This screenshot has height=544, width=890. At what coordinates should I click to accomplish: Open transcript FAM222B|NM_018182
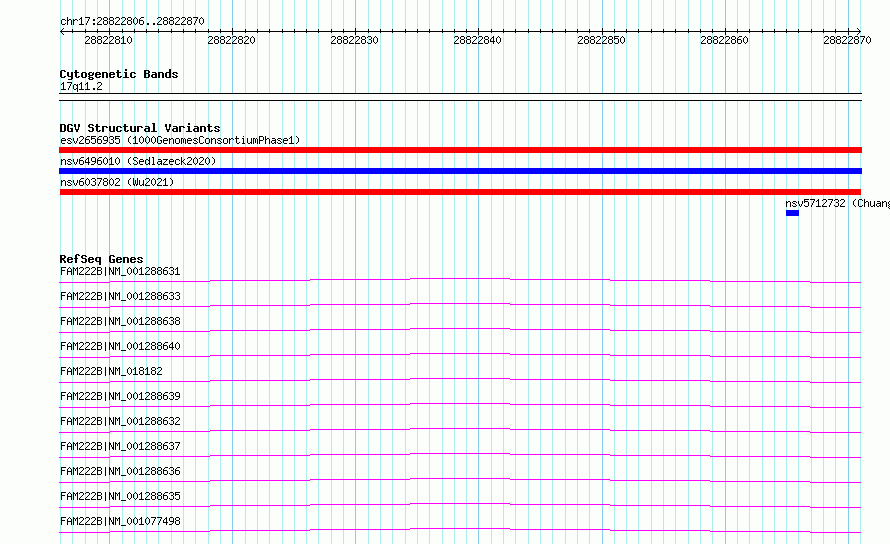click(x=111, y=371)
